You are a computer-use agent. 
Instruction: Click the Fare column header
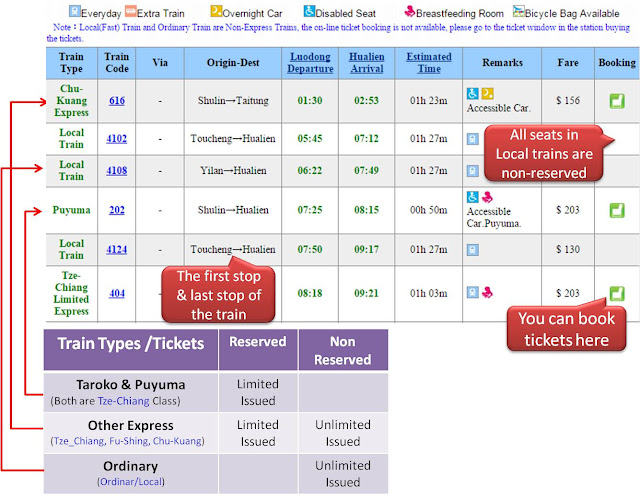coord(568,63)
